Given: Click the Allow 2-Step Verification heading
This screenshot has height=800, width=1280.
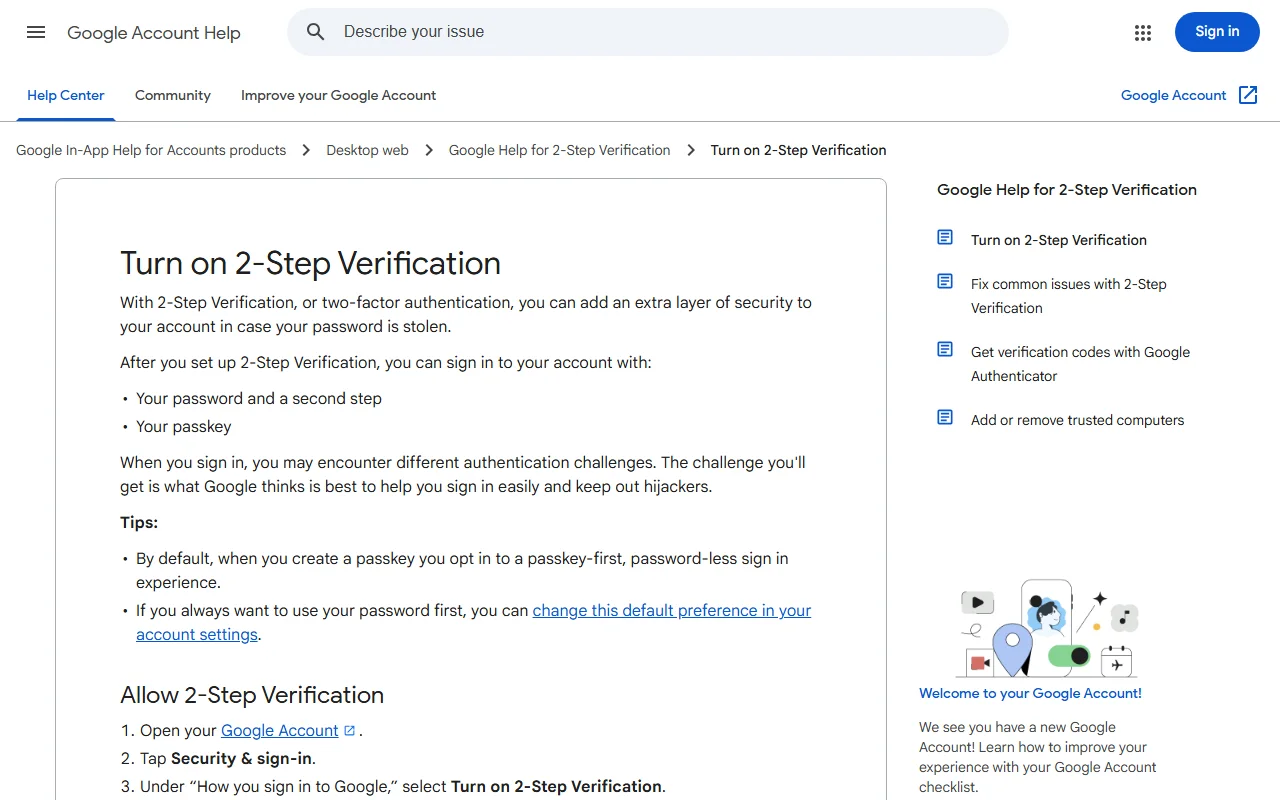Looking at the screenshot, I should (x=252, y=695).
